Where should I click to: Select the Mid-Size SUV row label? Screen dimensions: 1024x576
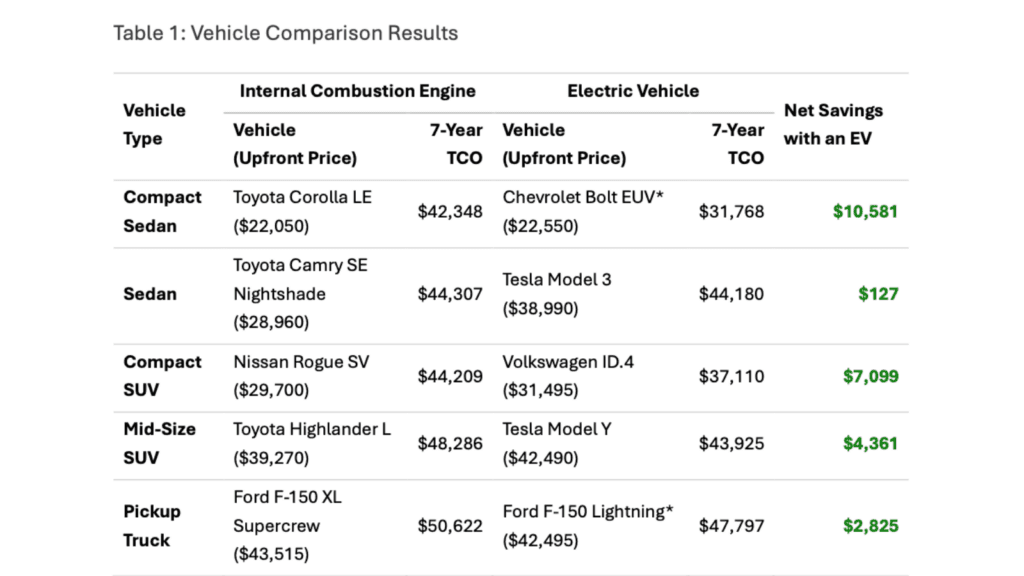(x=159, y=443)
